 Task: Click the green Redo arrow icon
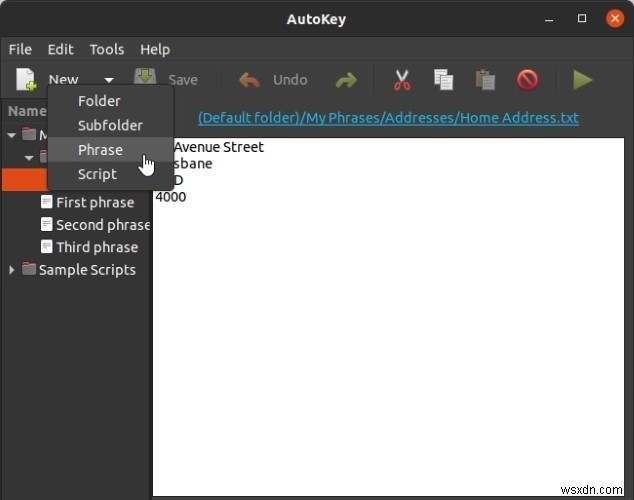coord(346,80)
